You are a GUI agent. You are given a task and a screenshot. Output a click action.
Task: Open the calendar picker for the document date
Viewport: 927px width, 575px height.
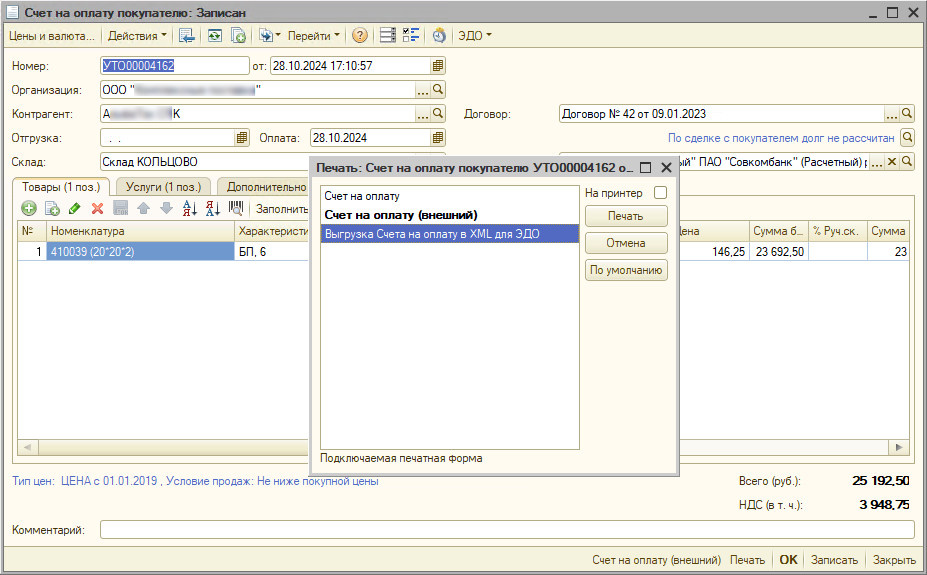(x=437, y=66)
